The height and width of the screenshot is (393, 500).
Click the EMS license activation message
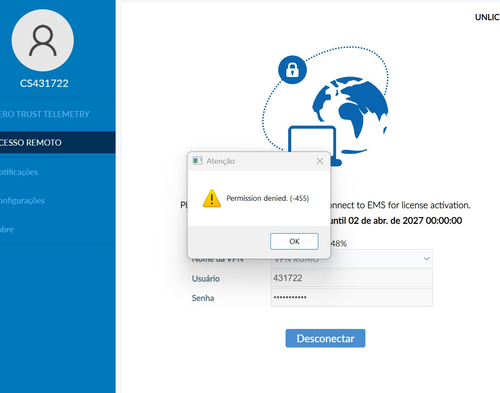pos(400,205)
